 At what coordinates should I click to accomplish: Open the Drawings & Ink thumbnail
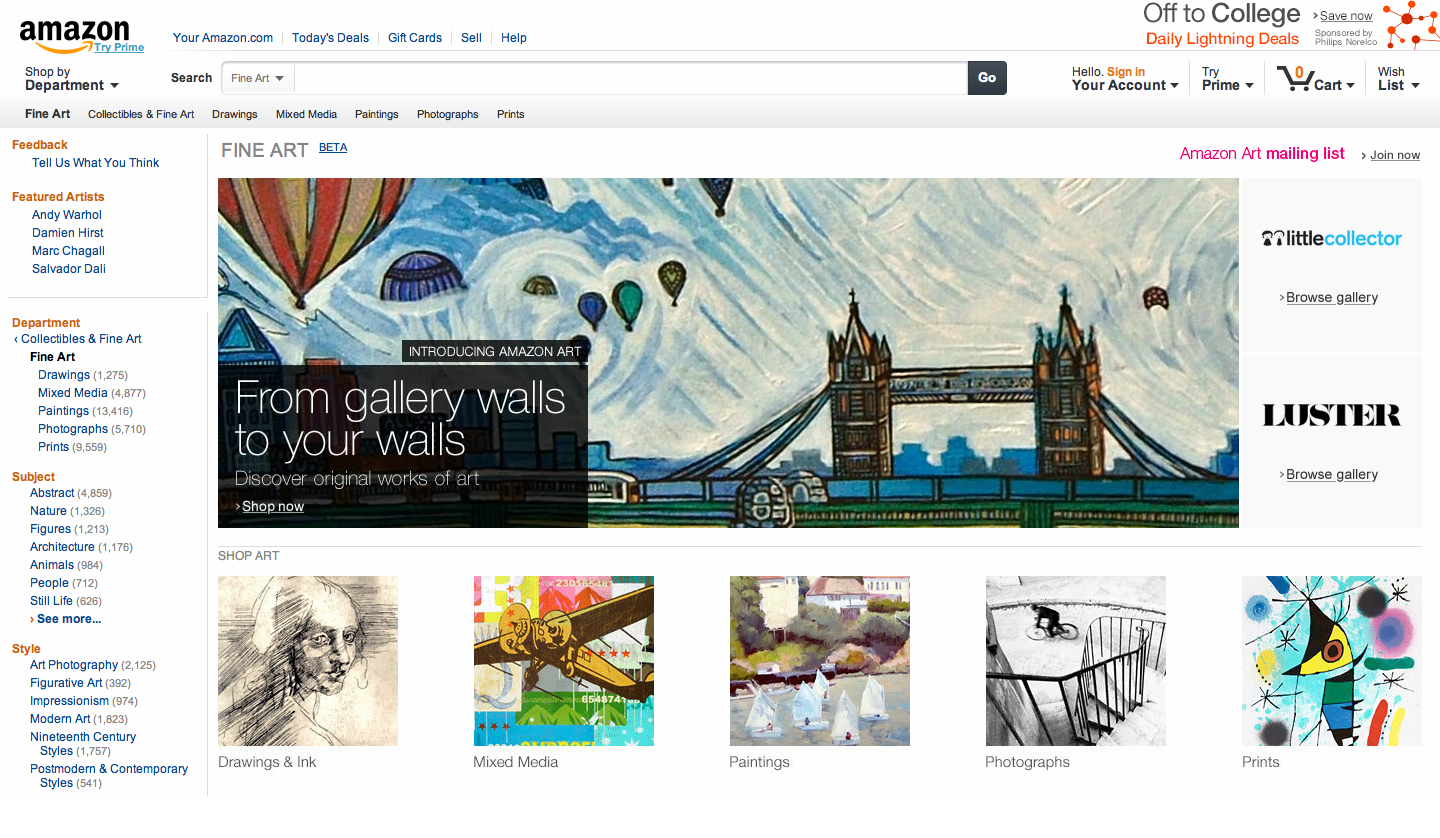tap(308, 661)
